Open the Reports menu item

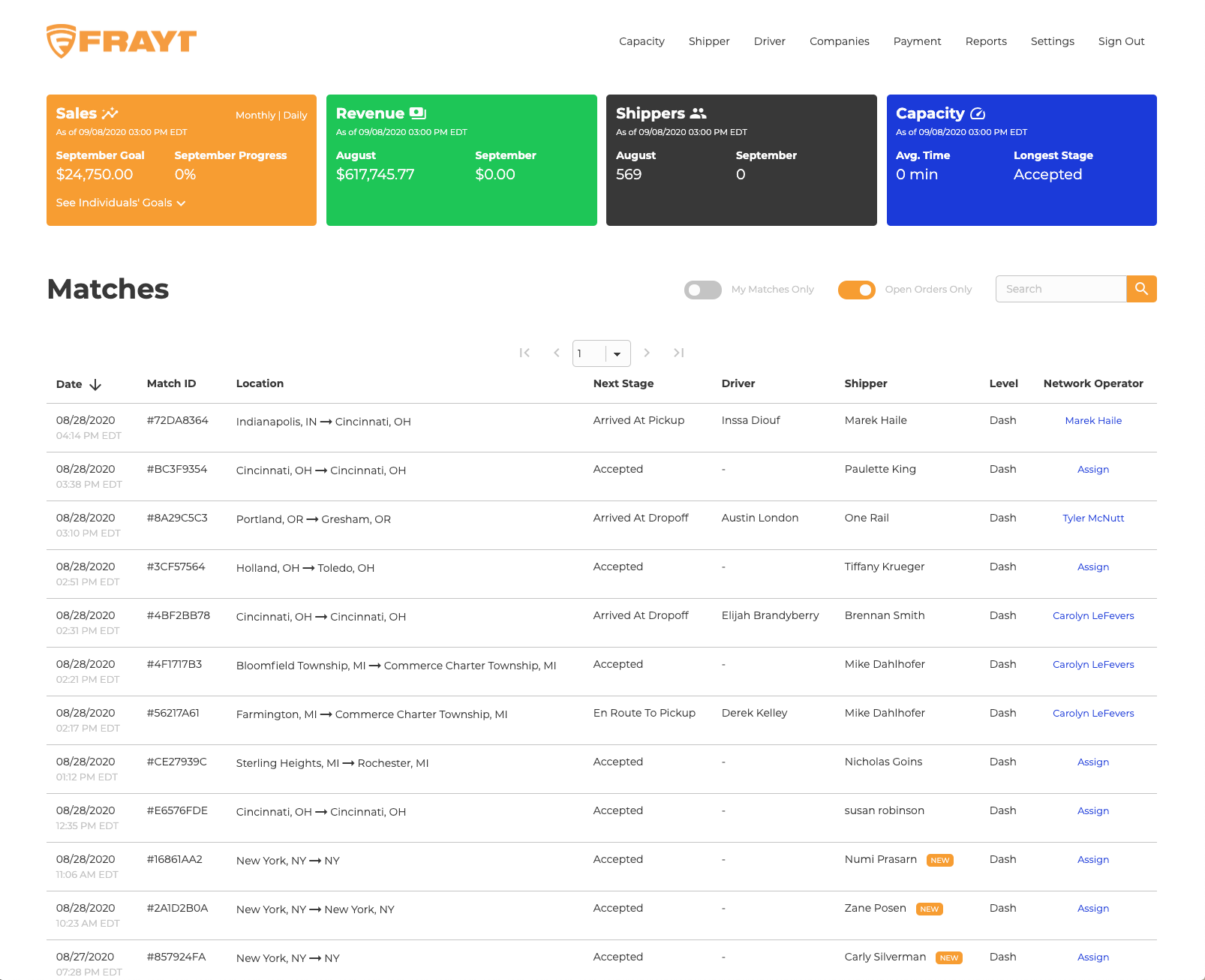coord(986,41)
